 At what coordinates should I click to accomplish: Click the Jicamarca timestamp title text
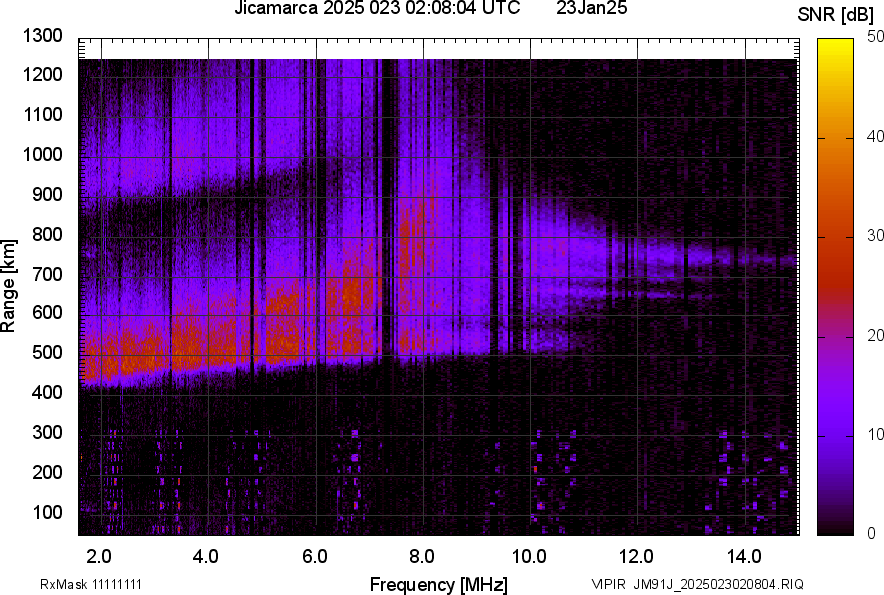click(x=377, y=9)
